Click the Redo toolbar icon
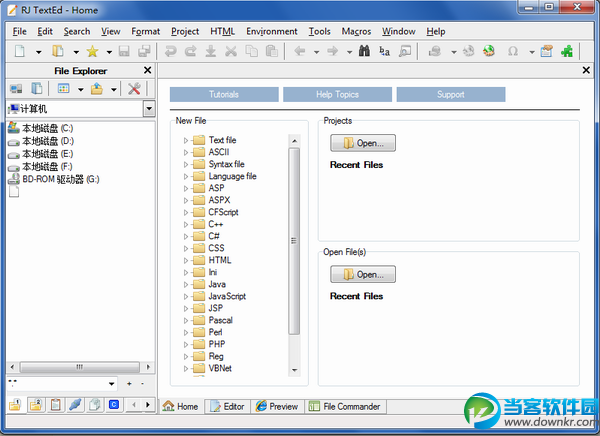 coord(191,51)
